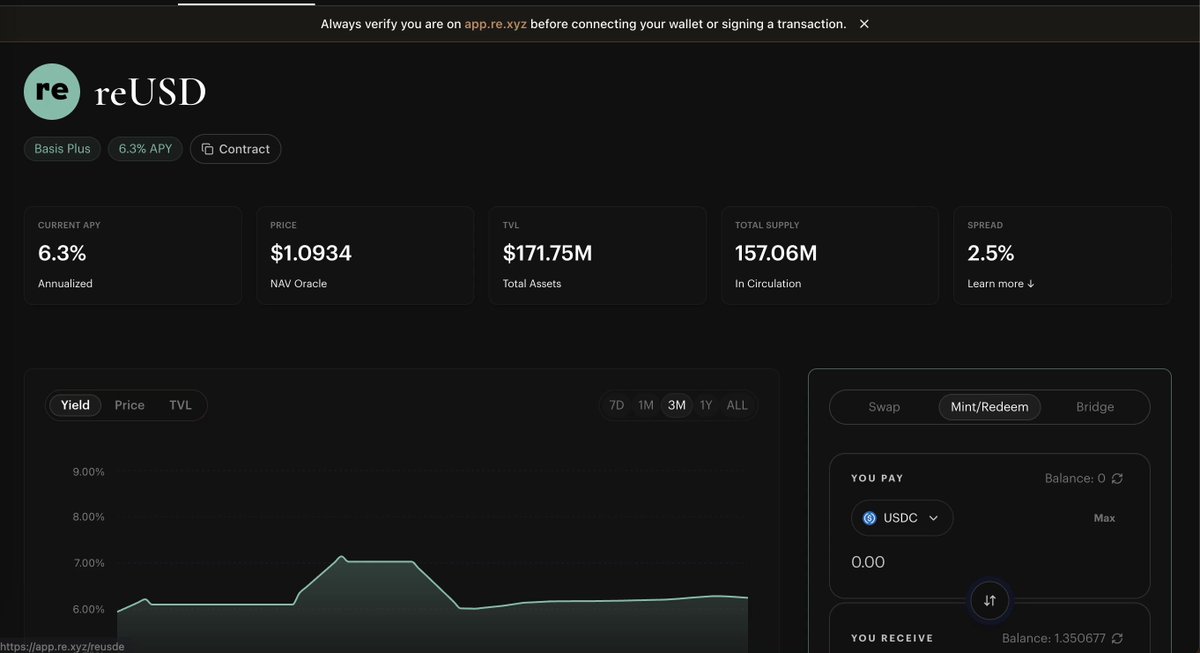Click the Basis Plus tag
The width and height of the screenshot is (1200, 653).
pyautogui.click(x=62, y=149)
